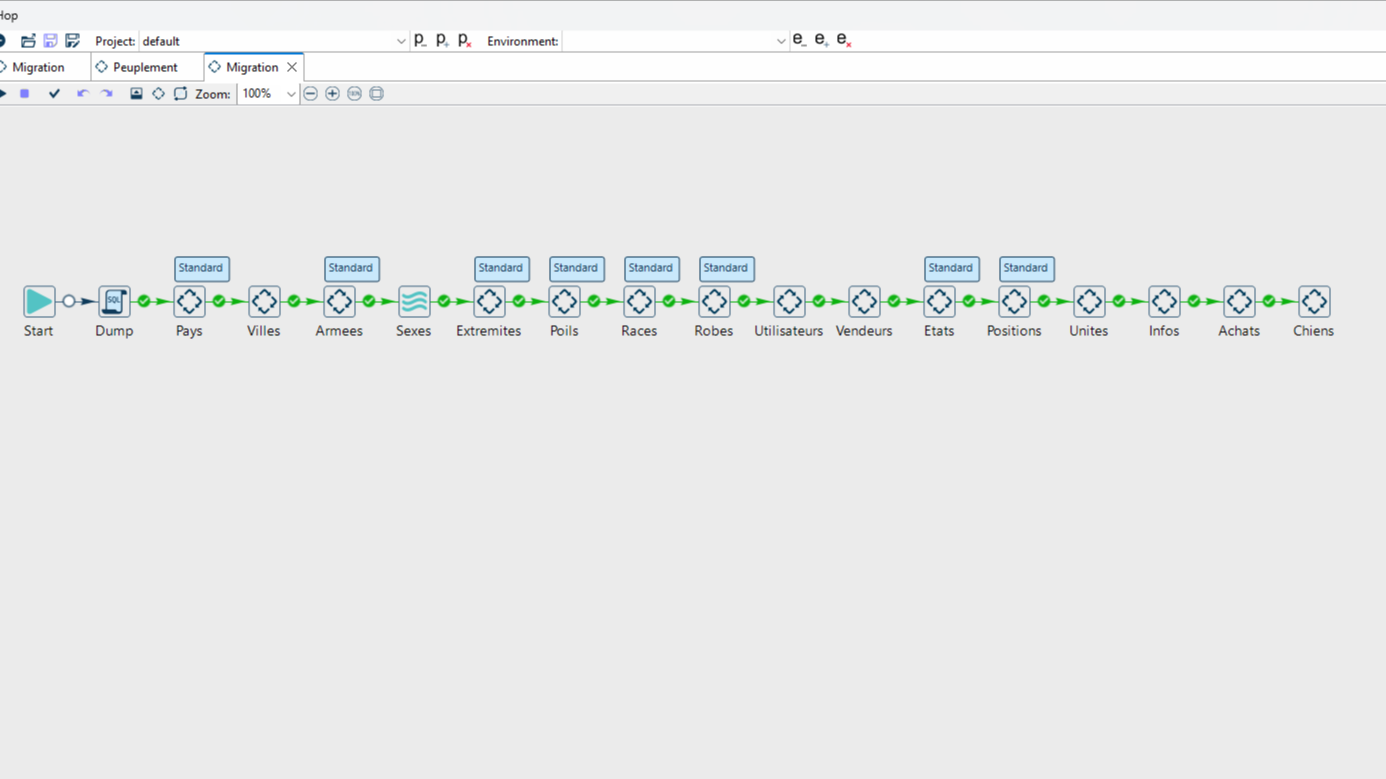Screen dimensions: 1386x779
Task: Close the active Migration tab
Action: point(292,67)
